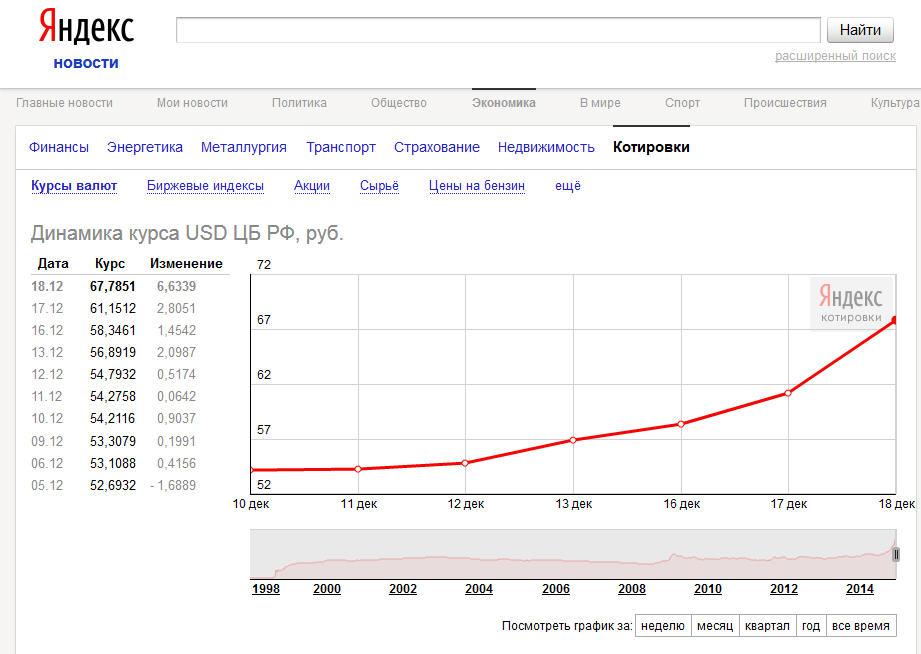
Task: Open Курсы валют quotes
Action: pyautogui.click(x=74, y=186)
